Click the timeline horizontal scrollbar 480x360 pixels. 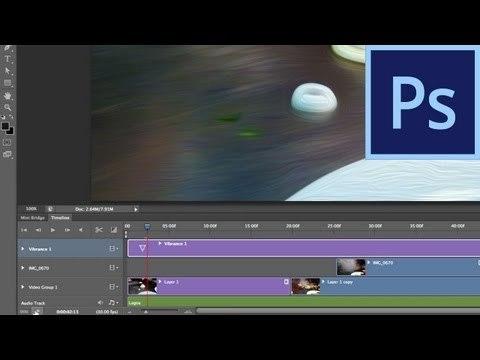338,311
